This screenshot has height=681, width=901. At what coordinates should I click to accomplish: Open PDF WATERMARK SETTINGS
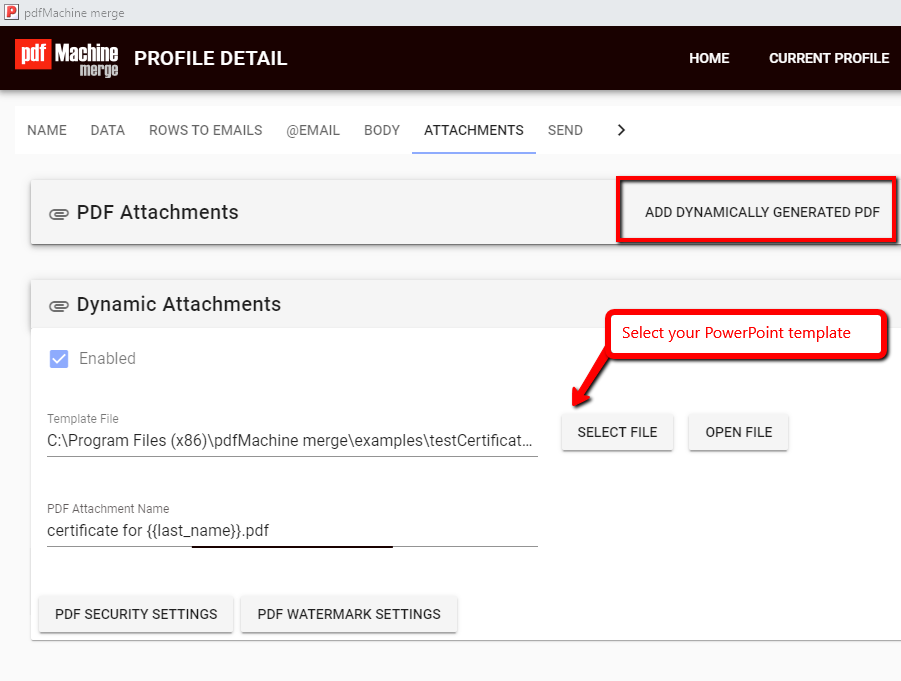349,614
